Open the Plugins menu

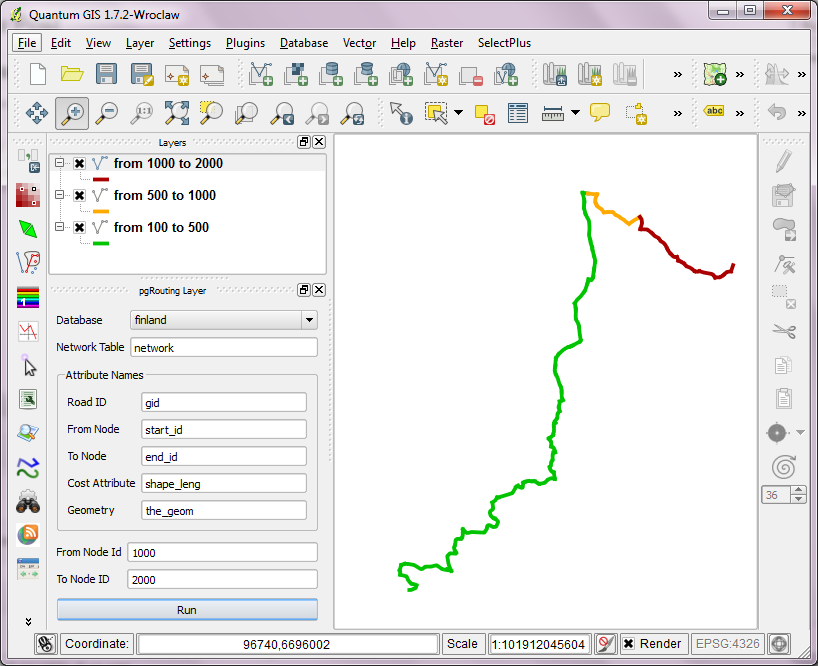(x=245, y=43)
